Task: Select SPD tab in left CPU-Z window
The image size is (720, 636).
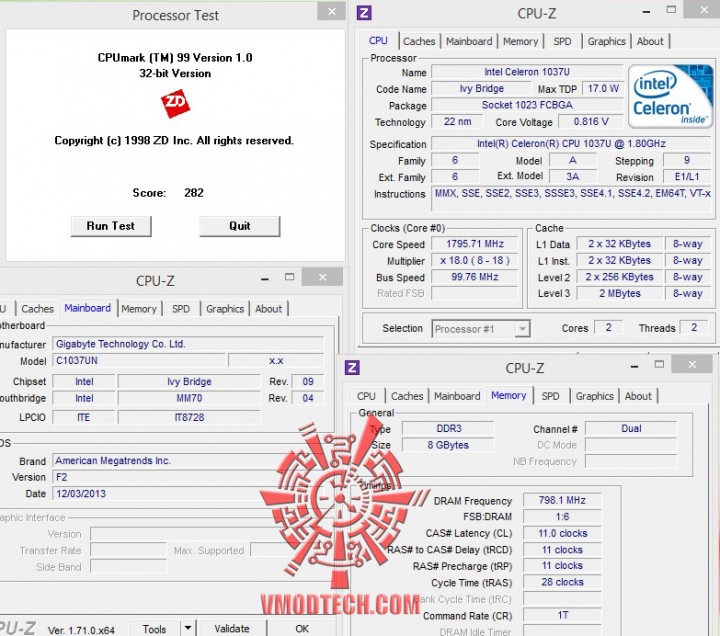Action: tap(181, 309)
